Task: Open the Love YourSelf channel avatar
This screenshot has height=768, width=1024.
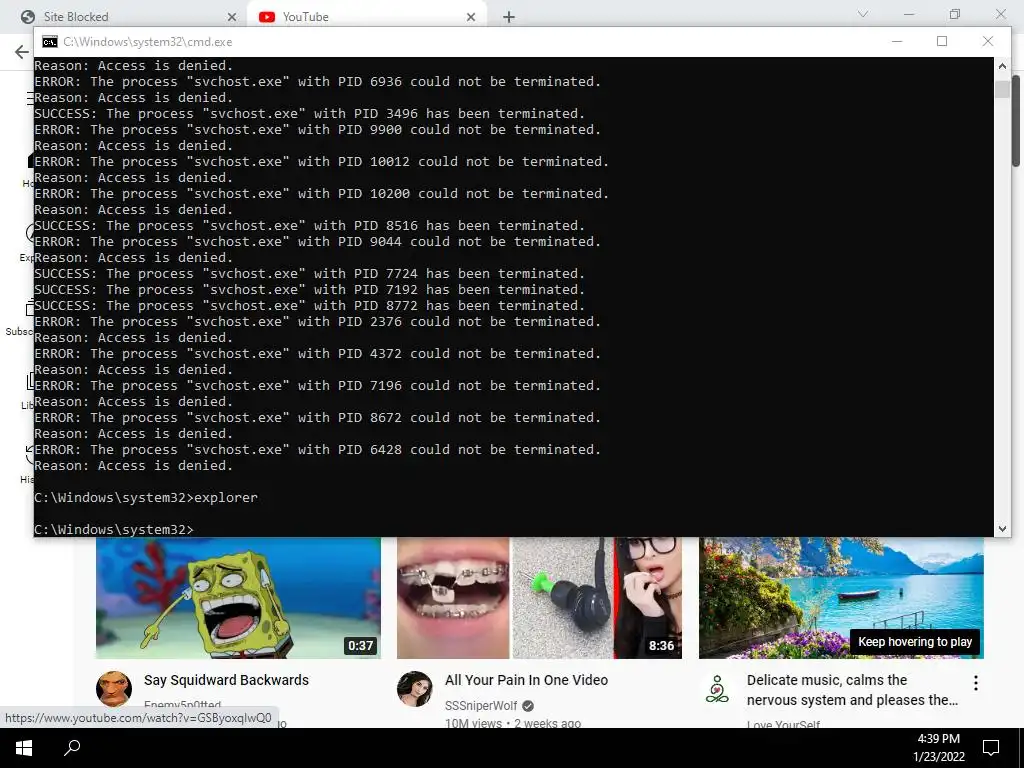Action: tap(716, 688)
